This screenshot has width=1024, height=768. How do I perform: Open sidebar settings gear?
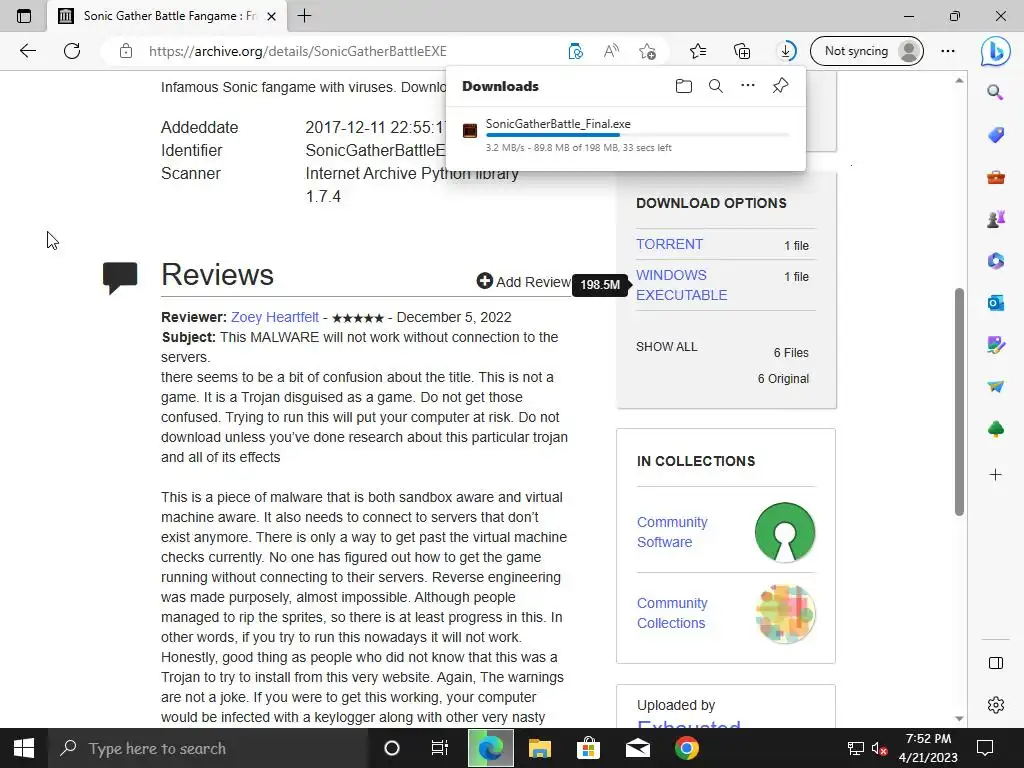tap(995, 705)
